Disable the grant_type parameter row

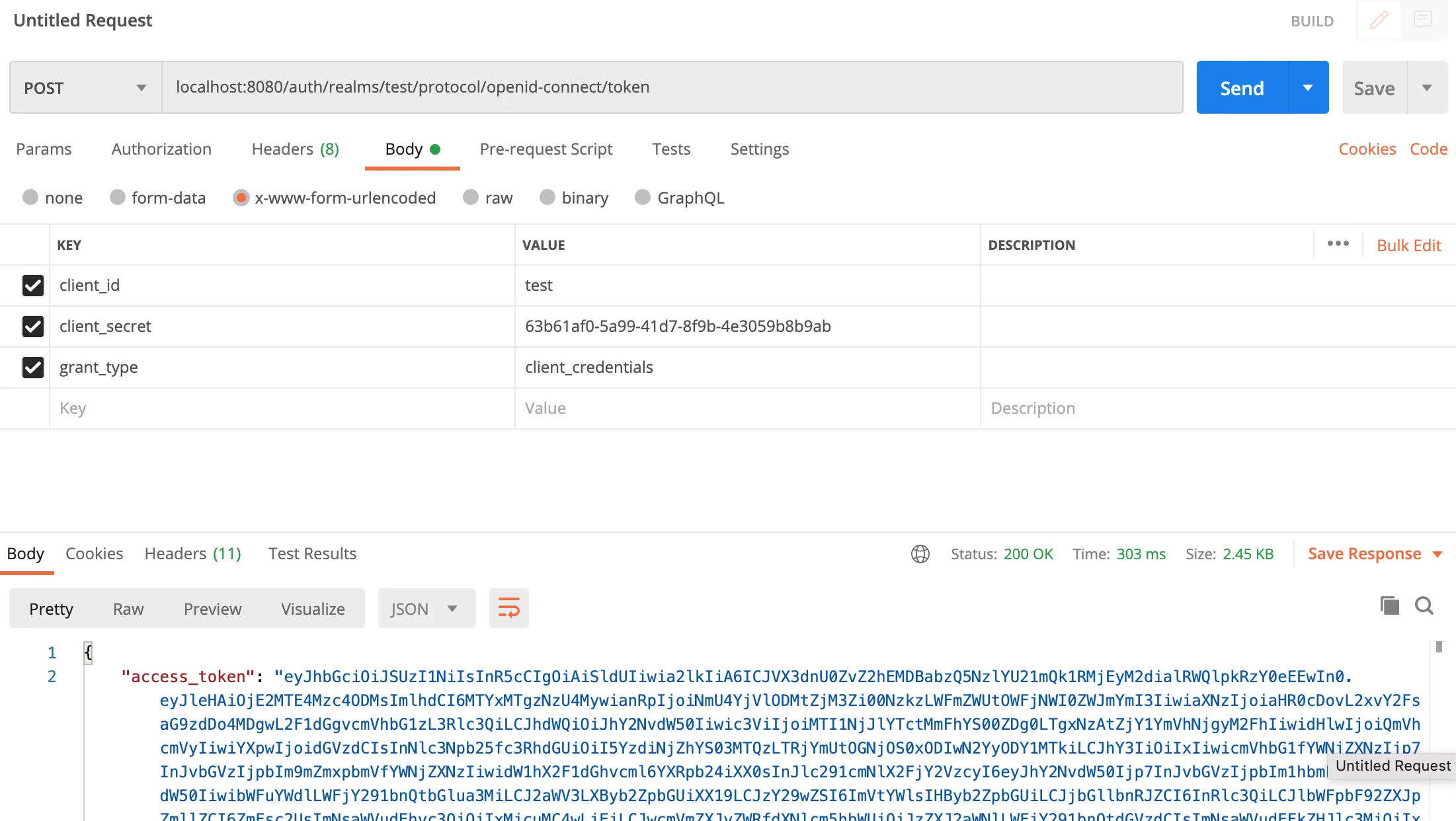pyautogui.click(x=32, y=368)
